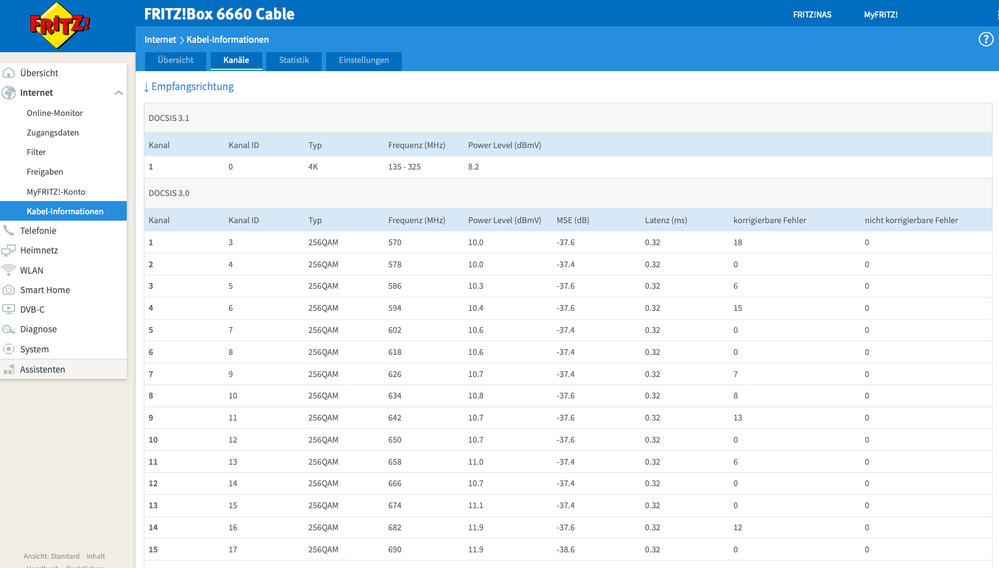This screenshot has height=568, width=999.
Task: Click the MSE value -38.6
Action: point(566,550)
